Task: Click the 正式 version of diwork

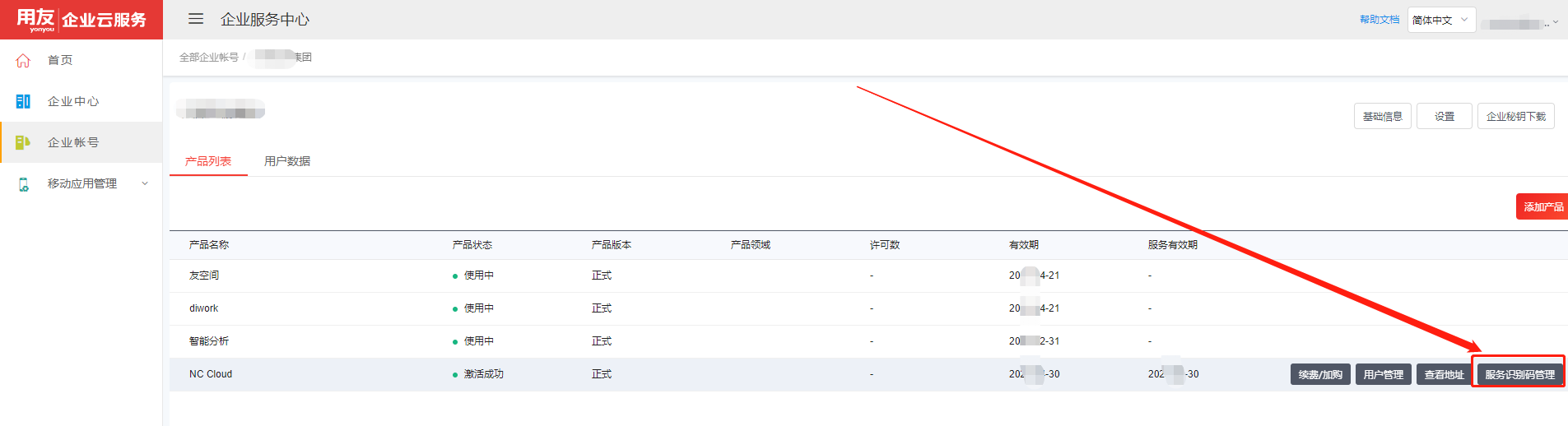Action: click(x=602, y=308)
